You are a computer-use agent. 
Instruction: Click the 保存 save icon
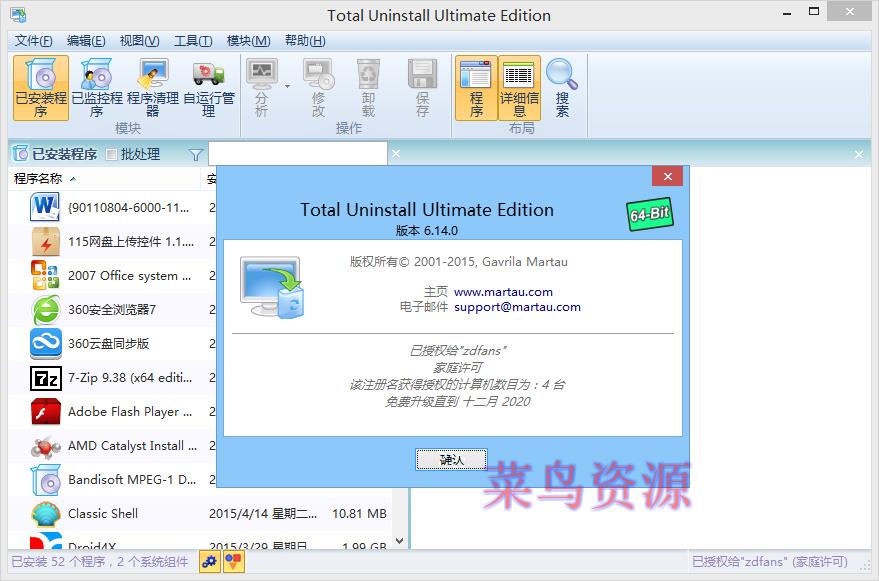(422, 88)
